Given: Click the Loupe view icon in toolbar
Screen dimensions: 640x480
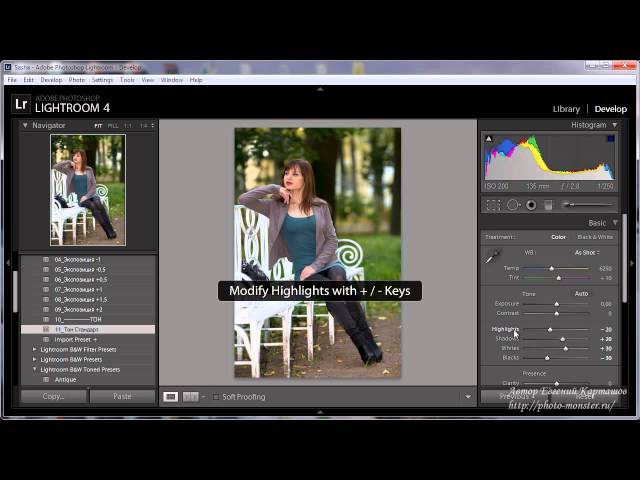Looking at the screenshot, I should (x=170, y=397).
